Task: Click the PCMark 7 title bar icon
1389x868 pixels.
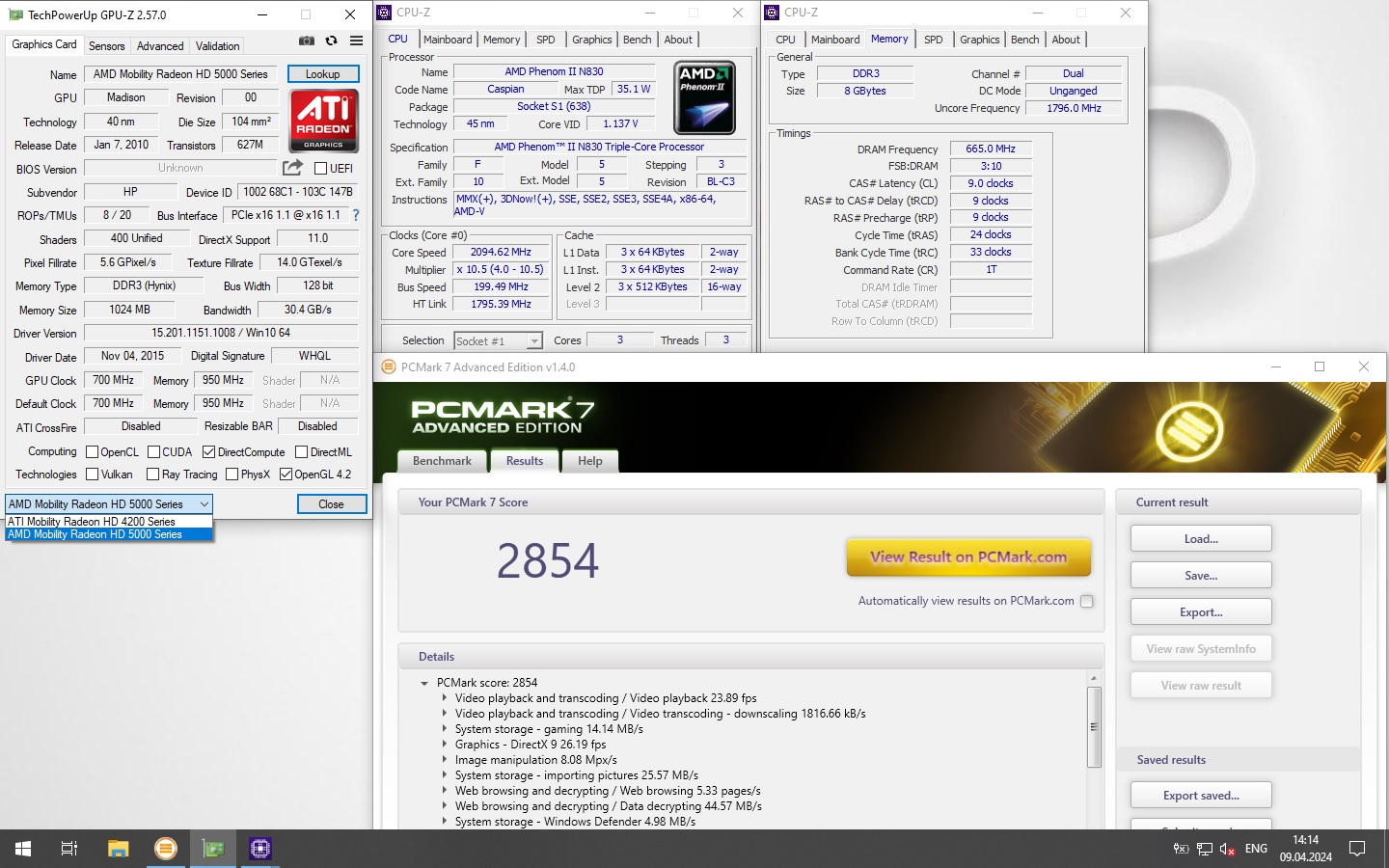Action: click(389, 366)
